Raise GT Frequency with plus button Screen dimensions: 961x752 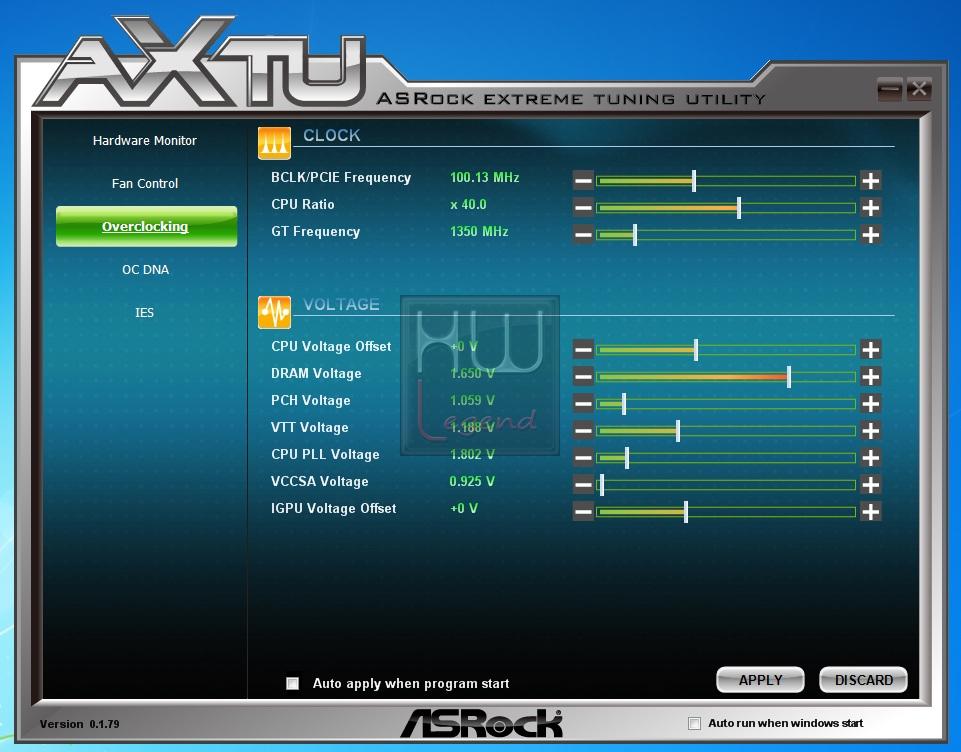870,235
